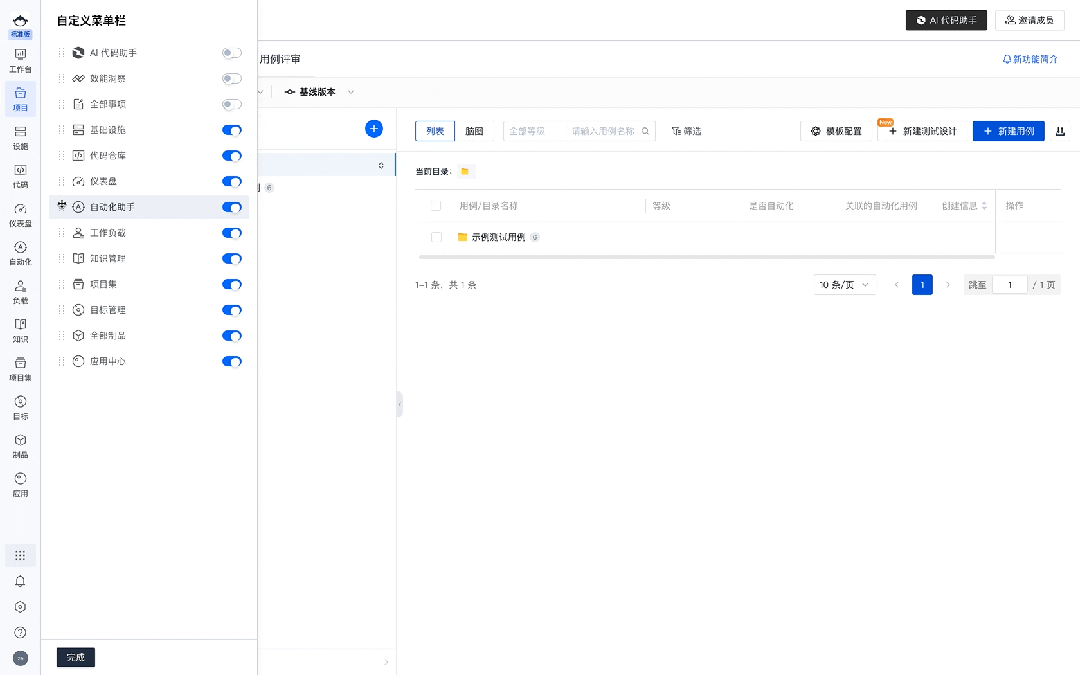1080x675 pixels.
Task: Tick the checkbox for 示例测试用例 row
Action: pyautogui.click(x=436, y=237)
